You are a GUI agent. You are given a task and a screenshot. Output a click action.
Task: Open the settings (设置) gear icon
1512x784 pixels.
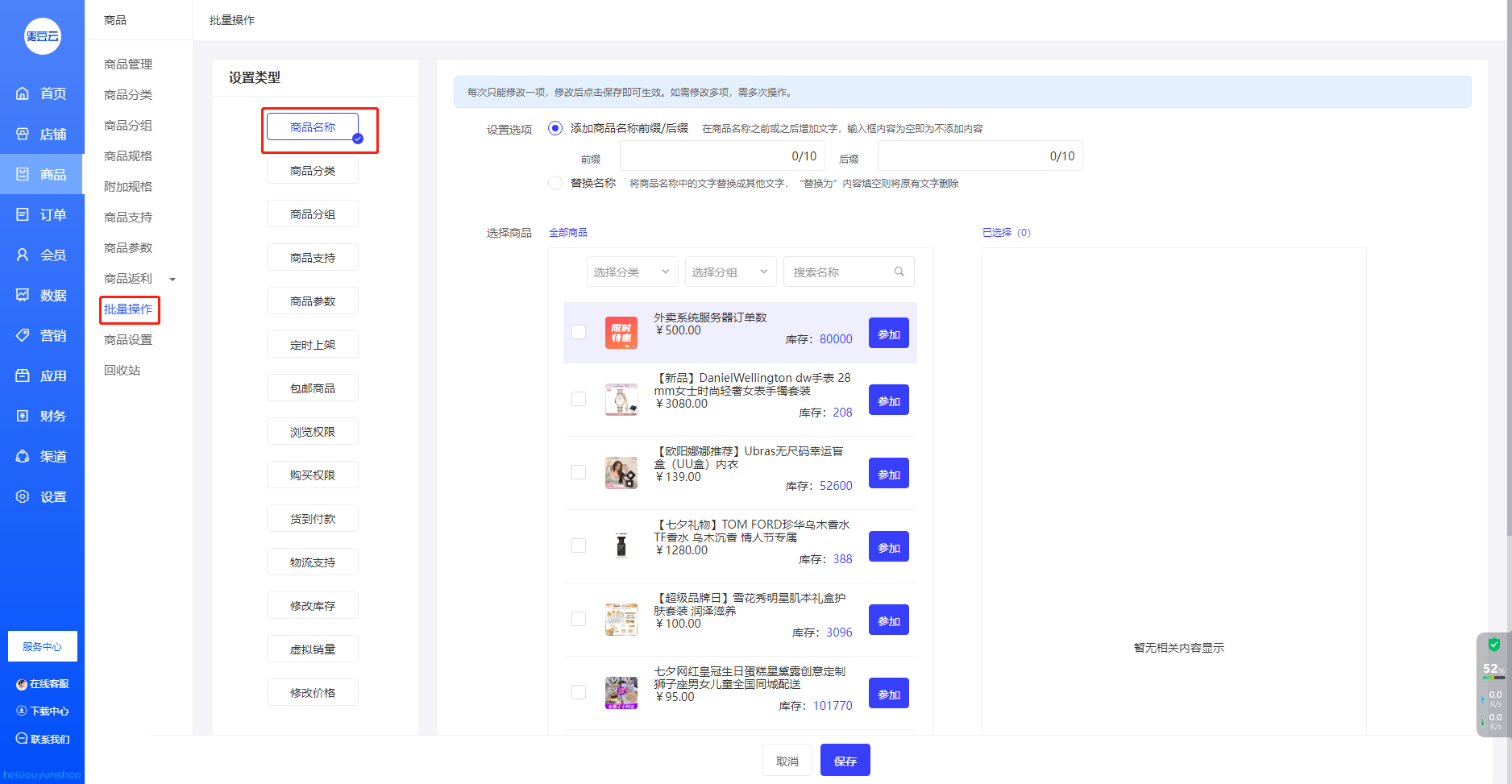[23, 496]
